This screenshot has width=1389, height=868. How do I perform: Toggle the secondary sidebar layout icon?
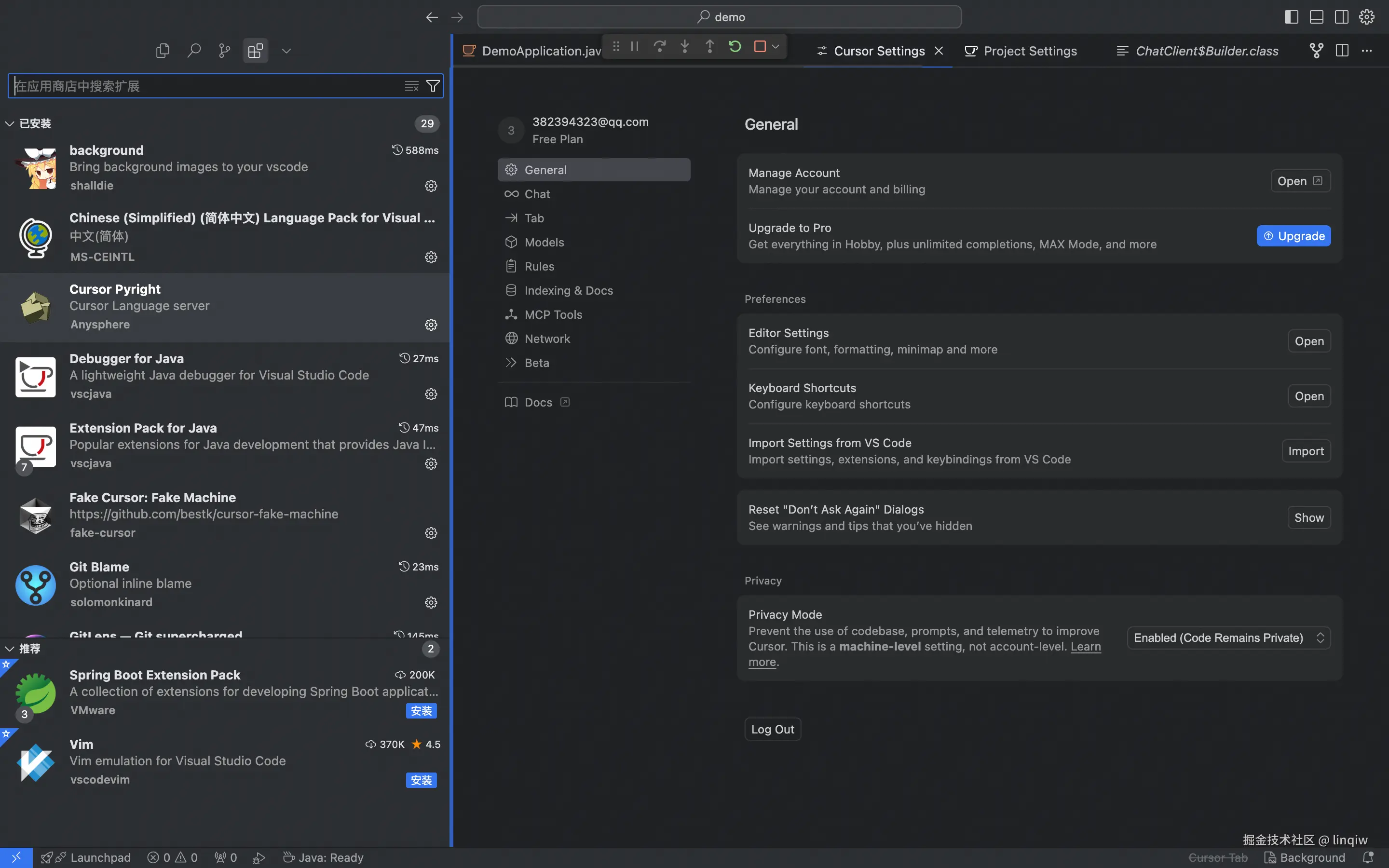coord(1341,17)
